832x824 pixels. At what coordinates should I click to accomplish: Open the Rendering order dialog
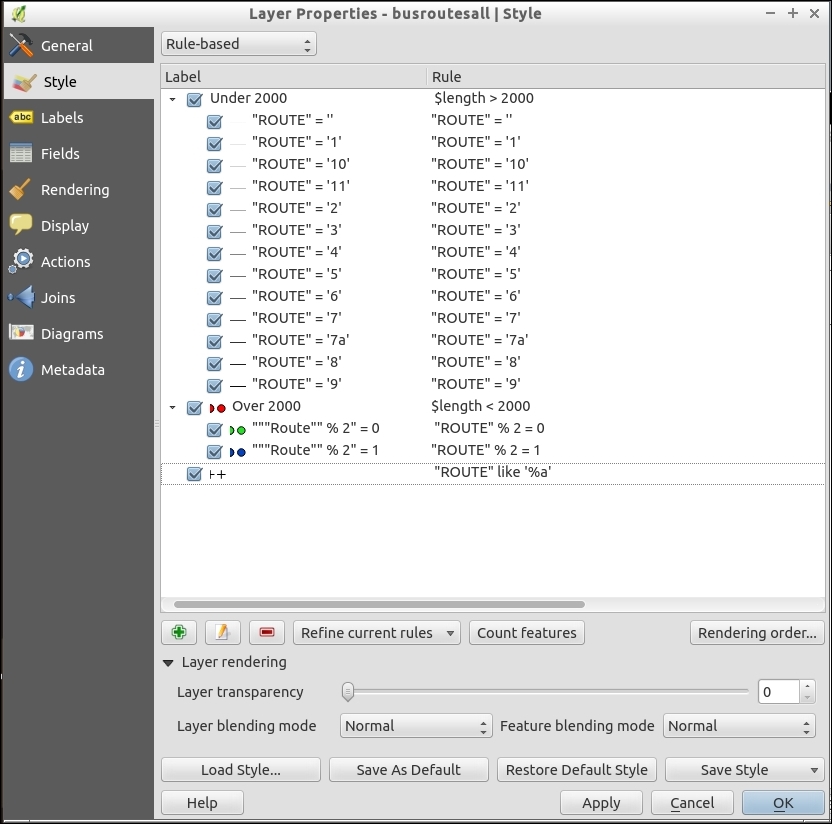point(757,632)
